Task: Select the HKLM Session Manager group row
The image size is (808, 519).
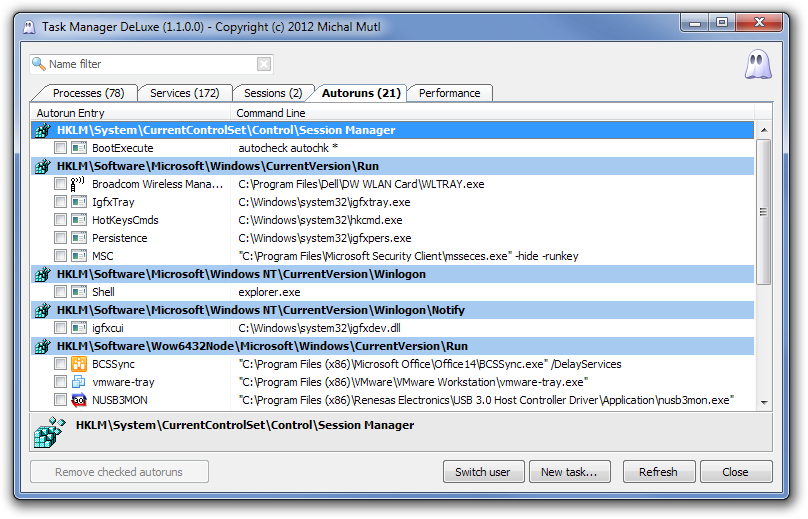Action: [x=393, y=130]
